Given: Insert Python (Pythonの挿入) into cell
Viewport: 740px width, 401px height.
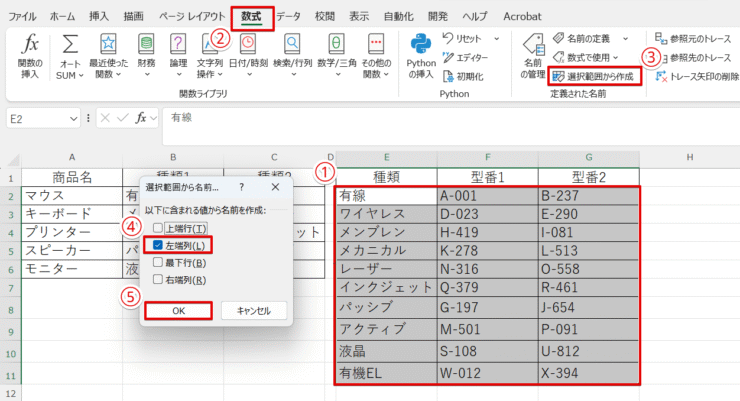Looking at the screenshot, I should click(x=421, y=57).
